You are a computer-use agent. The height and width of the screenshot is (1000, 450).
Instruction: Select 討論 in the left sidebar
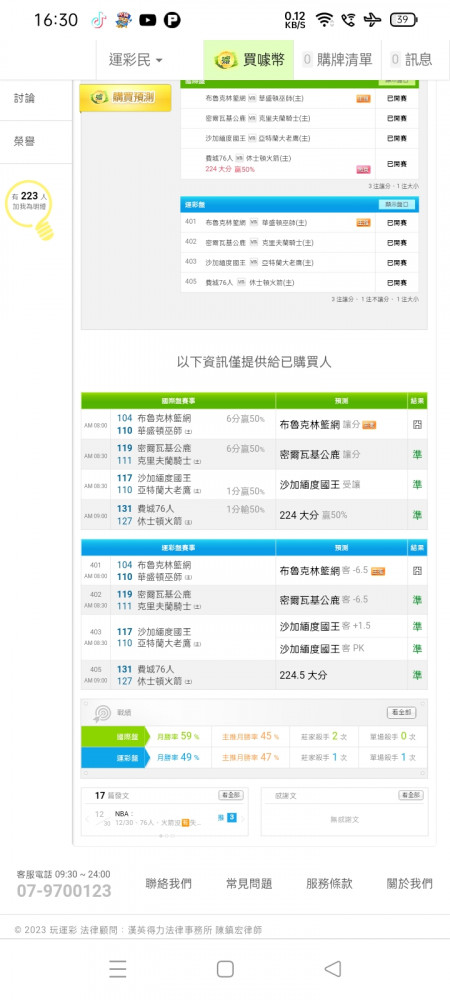[25, 98]
